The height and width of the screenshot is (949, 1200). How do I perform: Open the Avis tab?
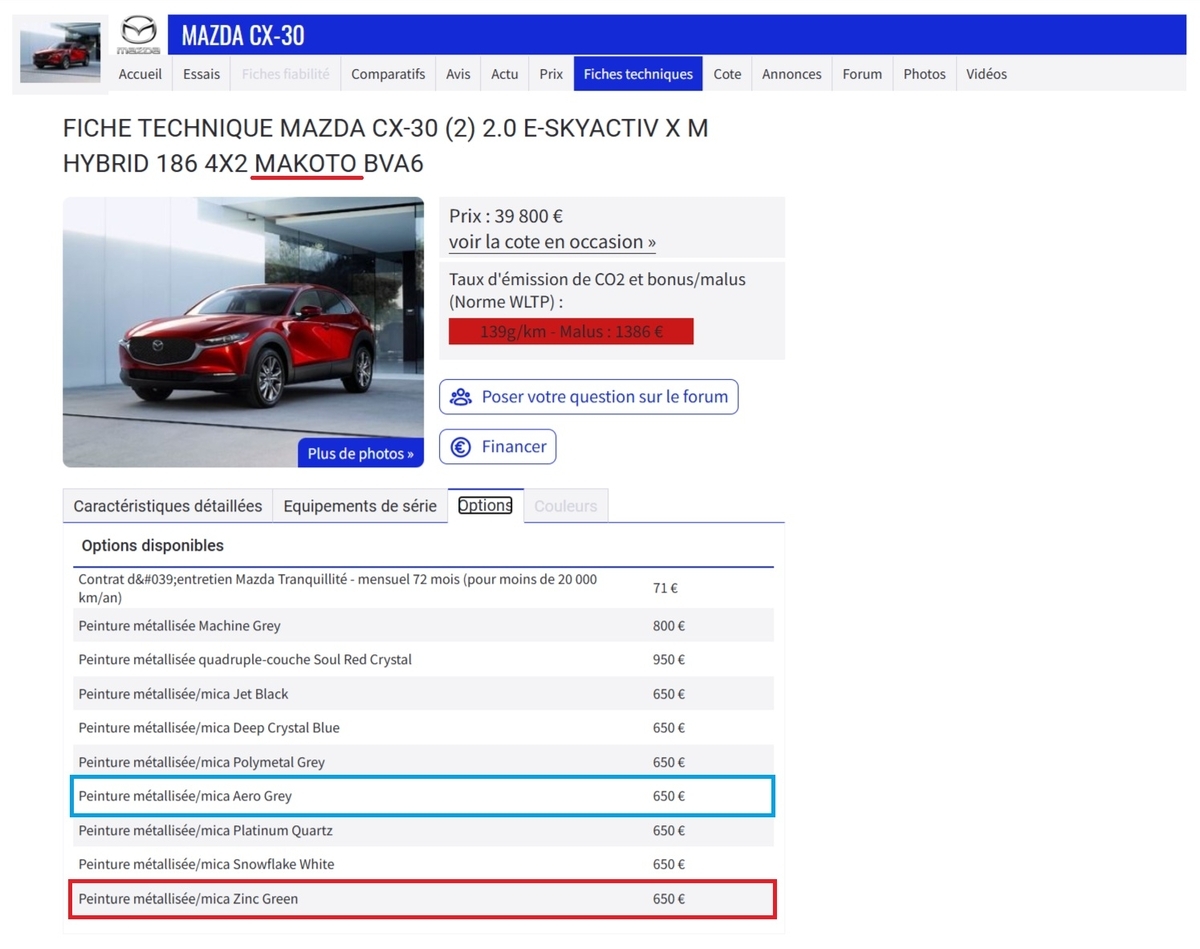point(458,74)
